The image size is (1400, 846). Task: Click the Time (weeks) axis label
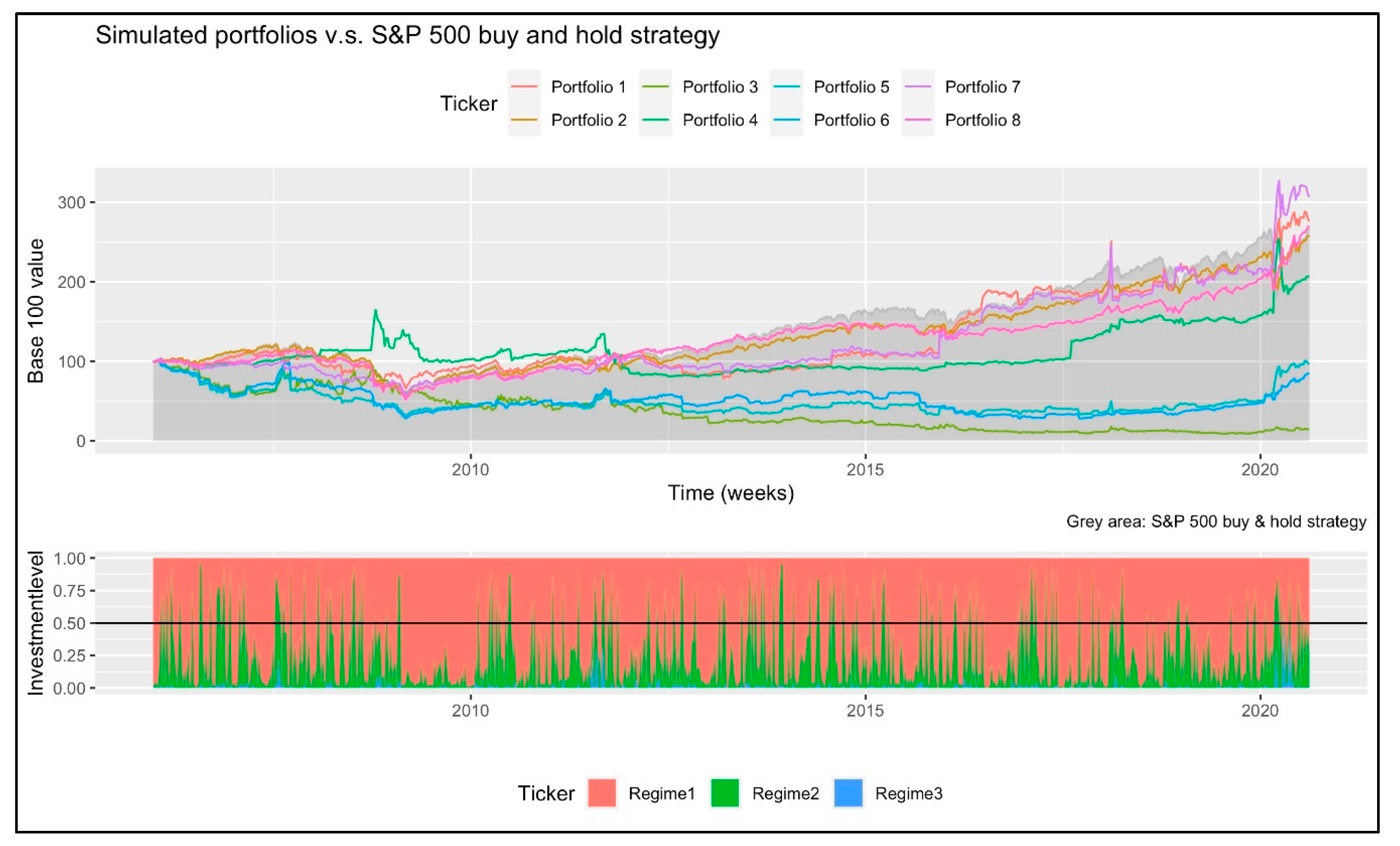731,492
